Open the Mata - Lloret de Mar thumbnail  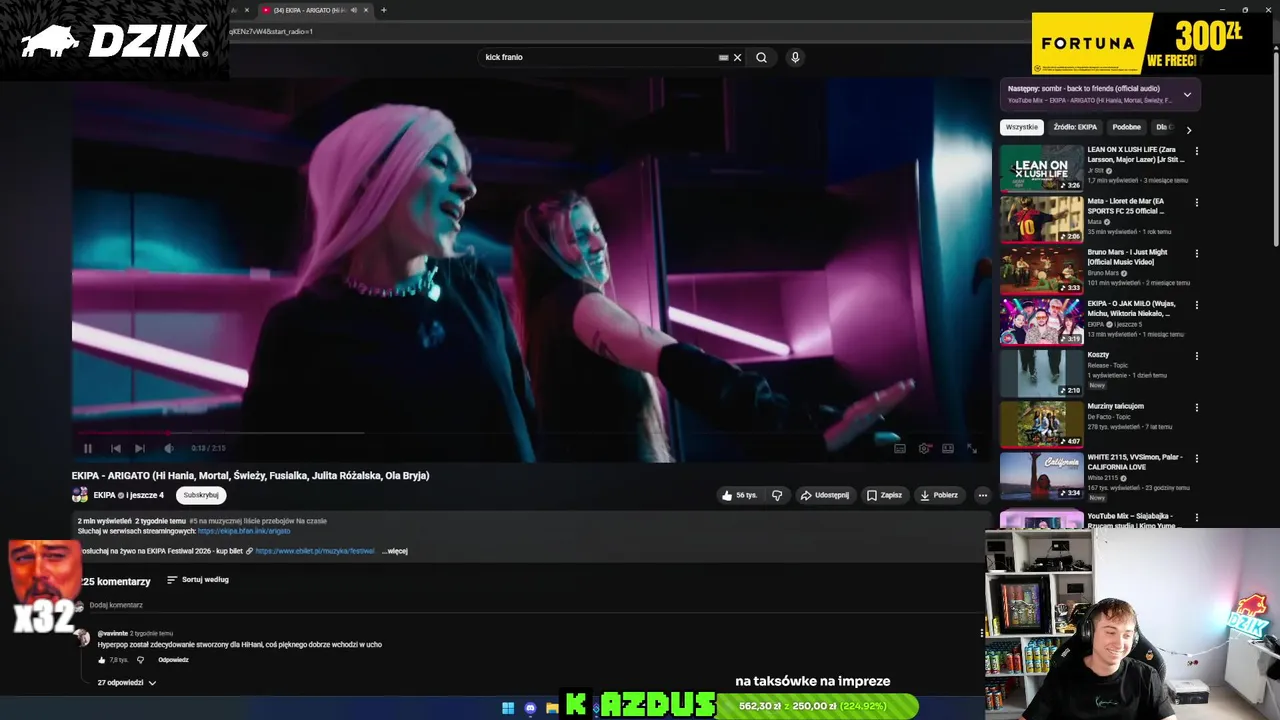click(1041, 219)
